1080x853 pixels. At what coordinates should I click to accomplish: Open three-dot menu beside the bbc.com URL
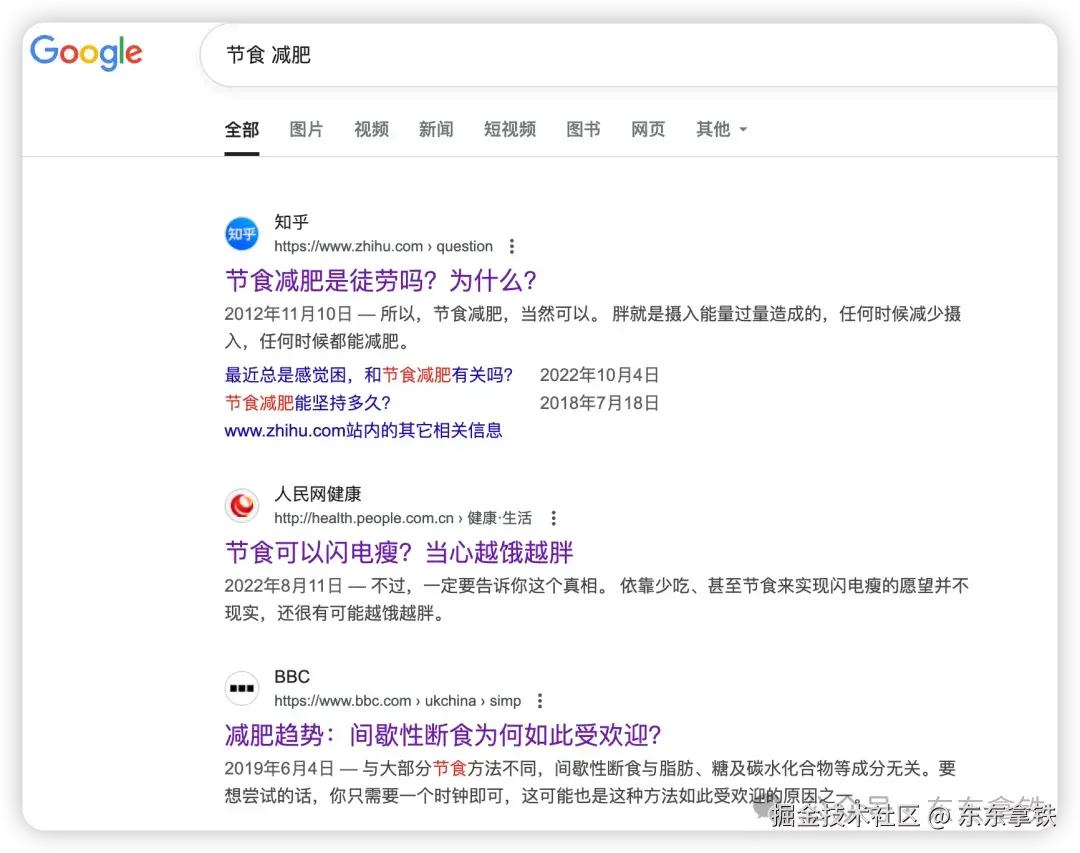click(x=540, y=701)
